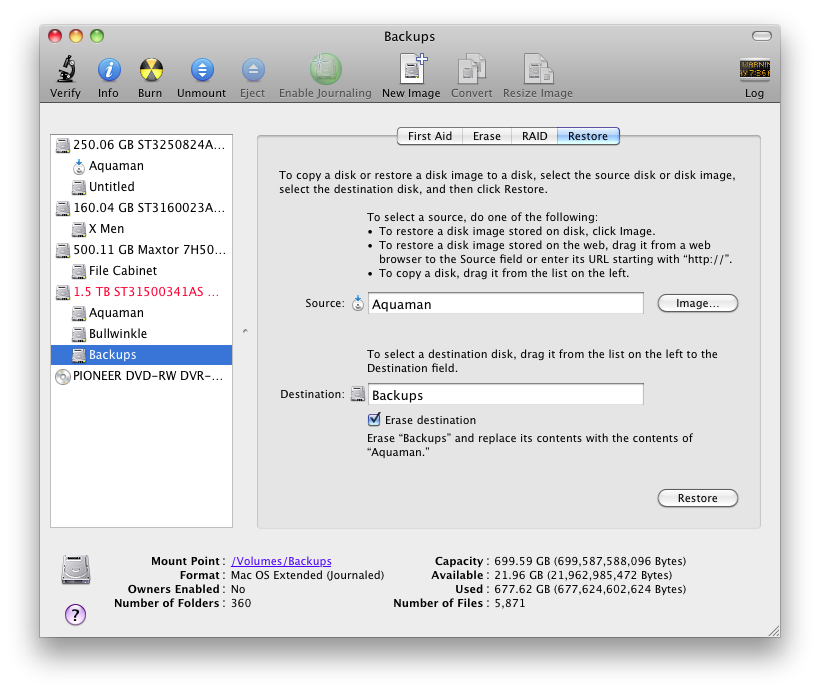820x692 pixels.
Task: Uncheck the Erase destination checkbox
Action: click(374, 419)
